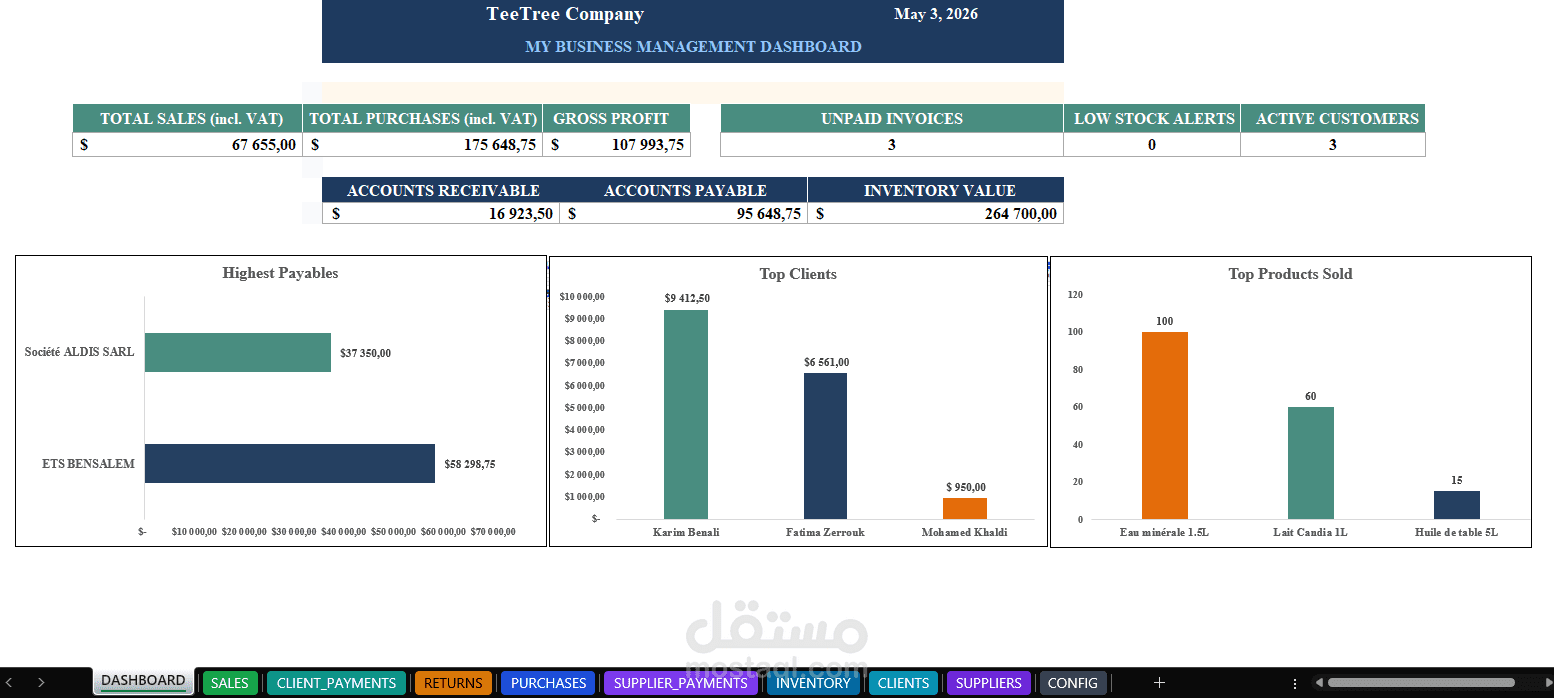Screen dimensions: 1554x698
Task: Click the May 3, 2026 date cell
Action: click(x=936, y=14)
